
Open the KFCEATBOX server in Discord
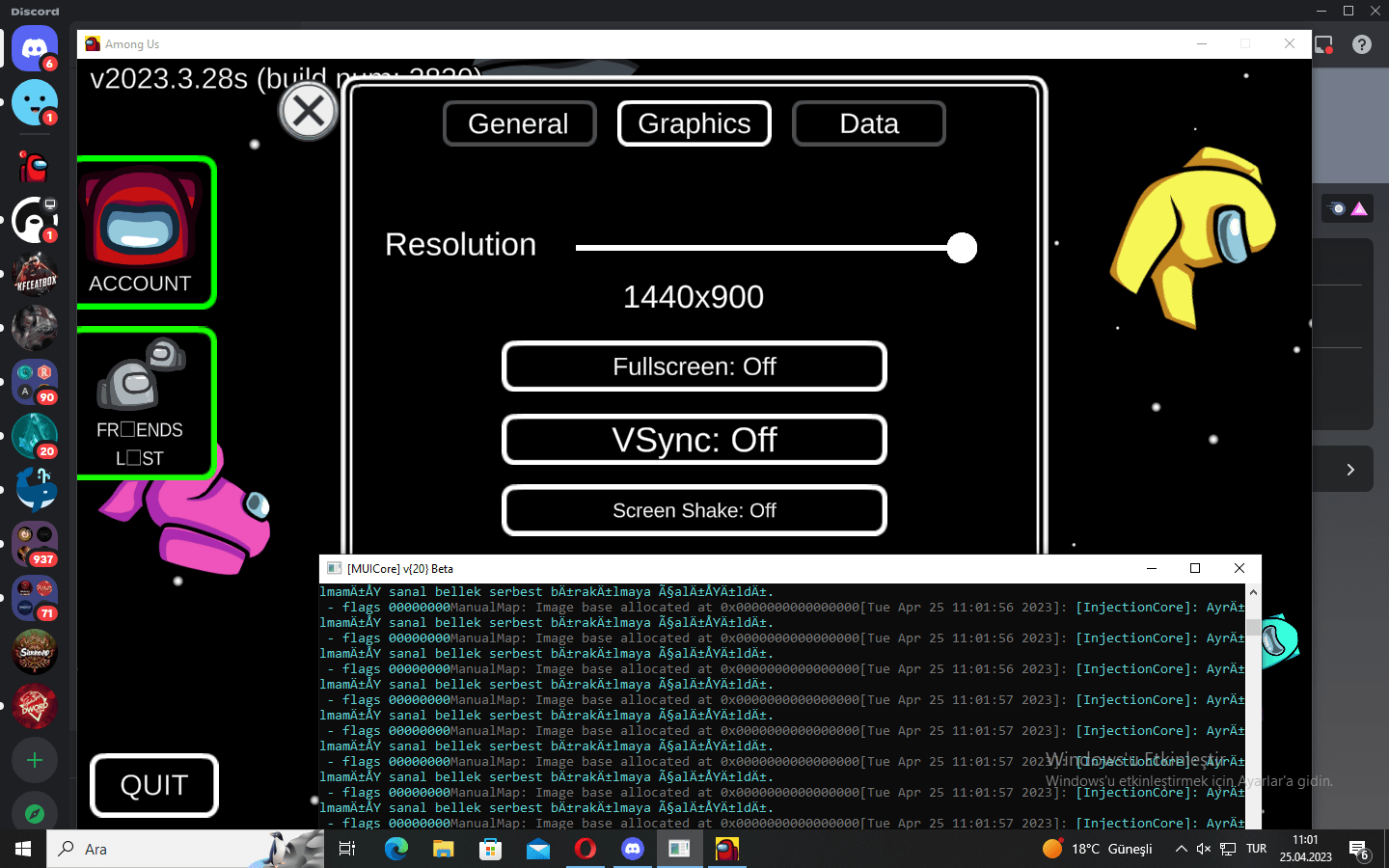(x=35, y=274)
